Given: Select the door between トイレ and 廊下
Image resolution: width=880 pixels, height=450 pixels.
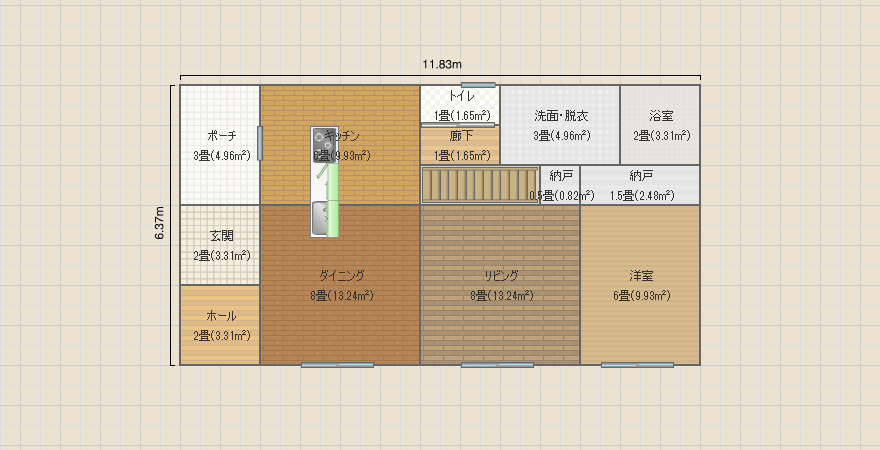Looking at the screenshot, I should 458,125.
